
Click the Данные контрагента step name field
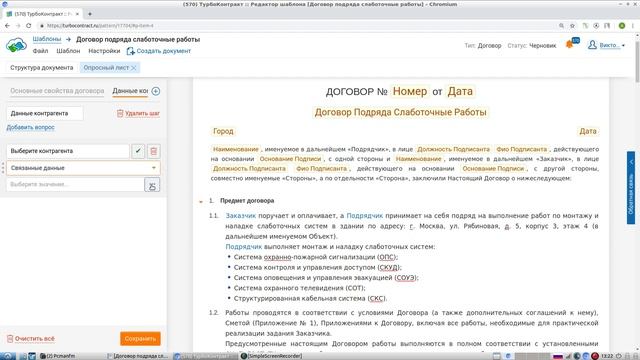[45, 113]
